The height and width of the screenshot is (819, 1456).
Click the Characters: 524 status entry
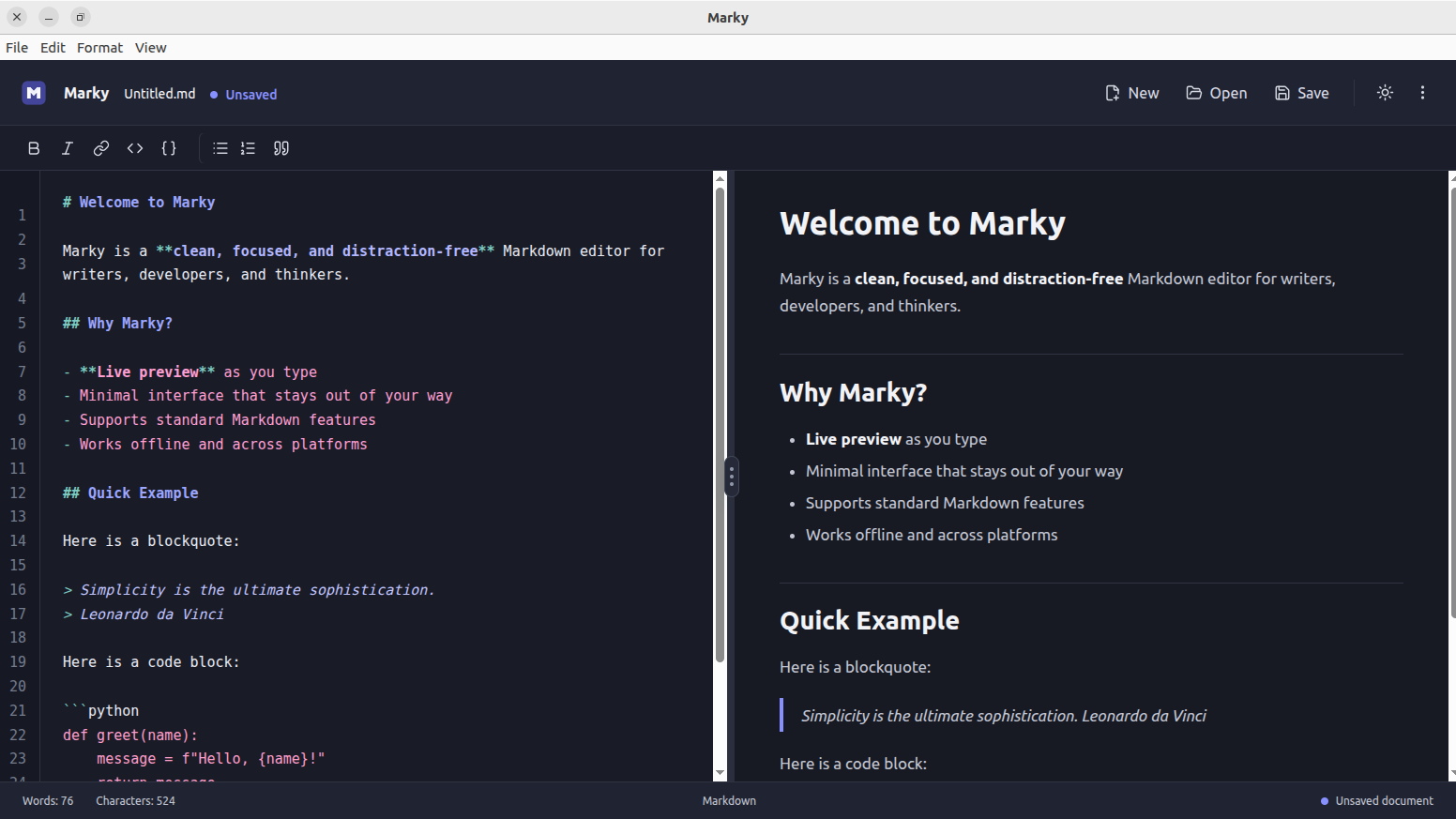(135, 801)
